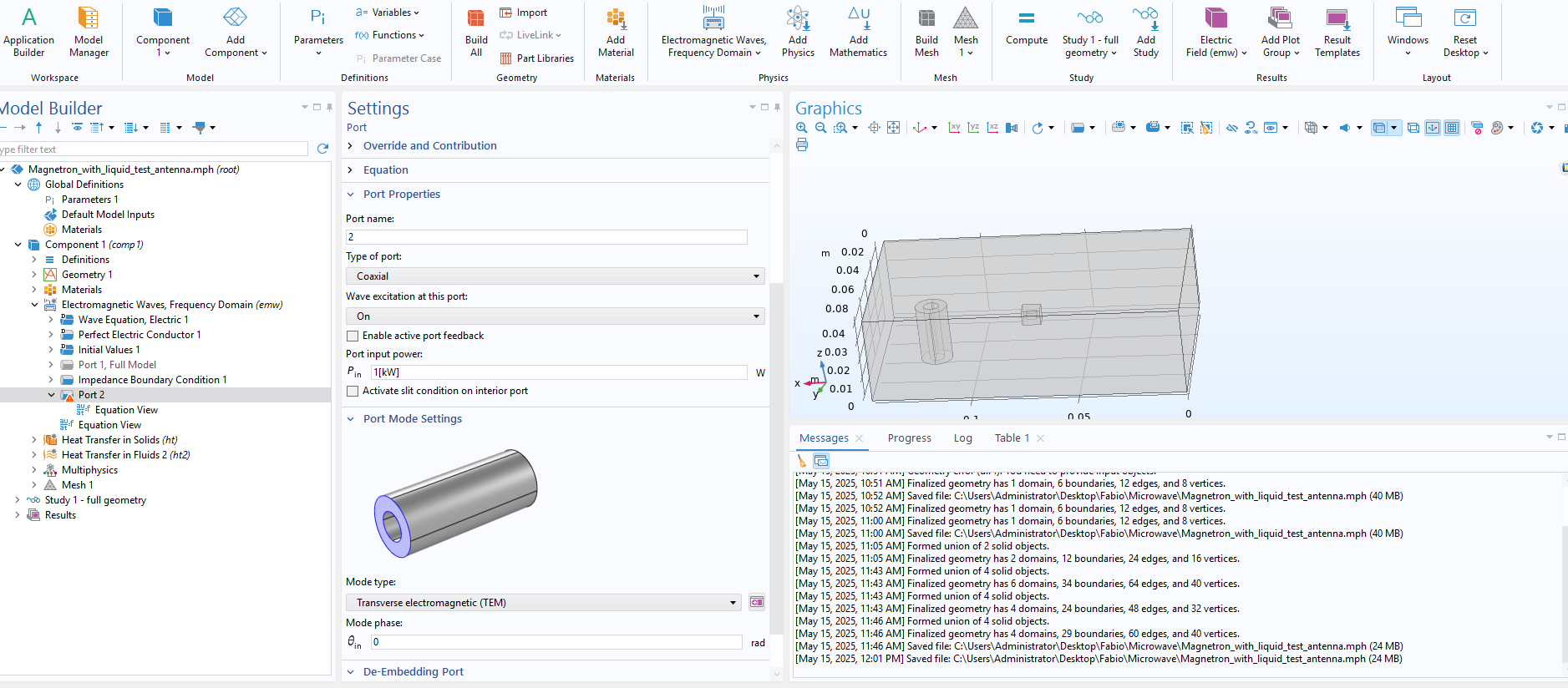The image size is (1568, 688).
Task: Toggle the grid display in Graphics toolbar
Action: (1452, 128)
